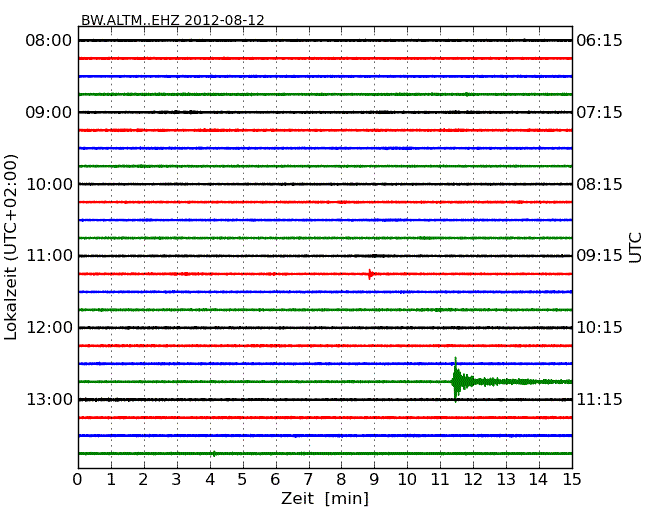Select the 09:00 local time label

point(49,112)
